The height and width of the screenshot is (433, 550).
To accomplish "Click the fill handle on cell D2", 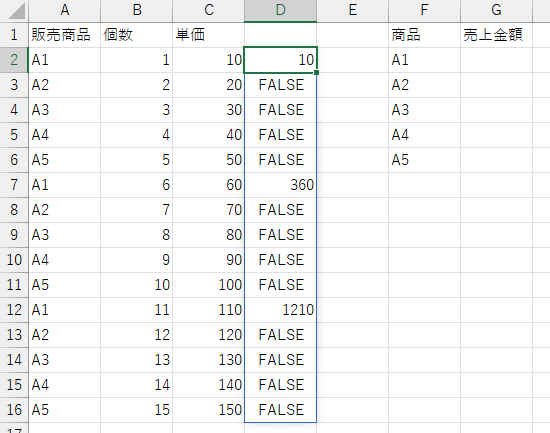I will point(316,72).
